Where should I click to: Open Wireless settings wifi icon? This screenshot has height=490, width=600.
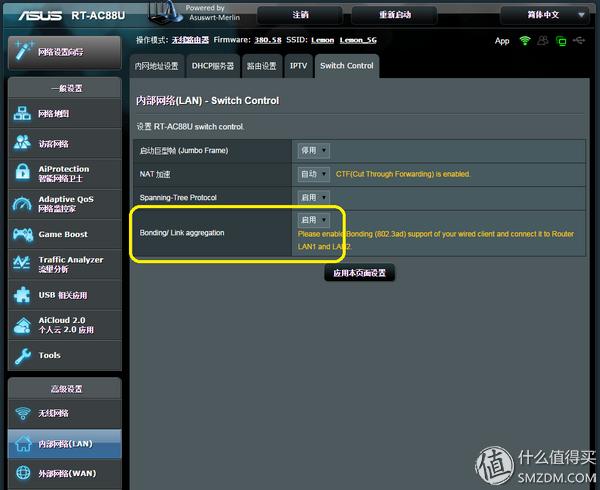tap(23, 413)
